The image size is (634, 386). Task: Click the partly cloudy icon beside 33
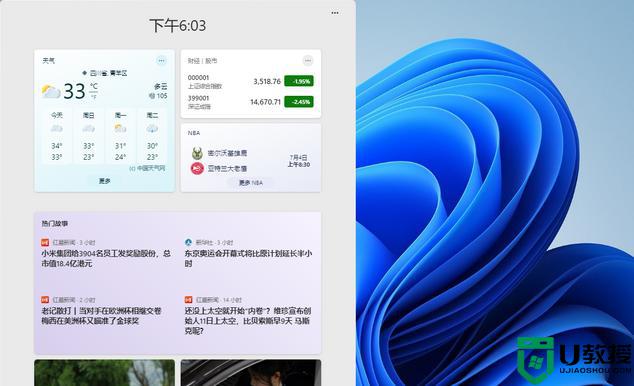coord(51,92)
